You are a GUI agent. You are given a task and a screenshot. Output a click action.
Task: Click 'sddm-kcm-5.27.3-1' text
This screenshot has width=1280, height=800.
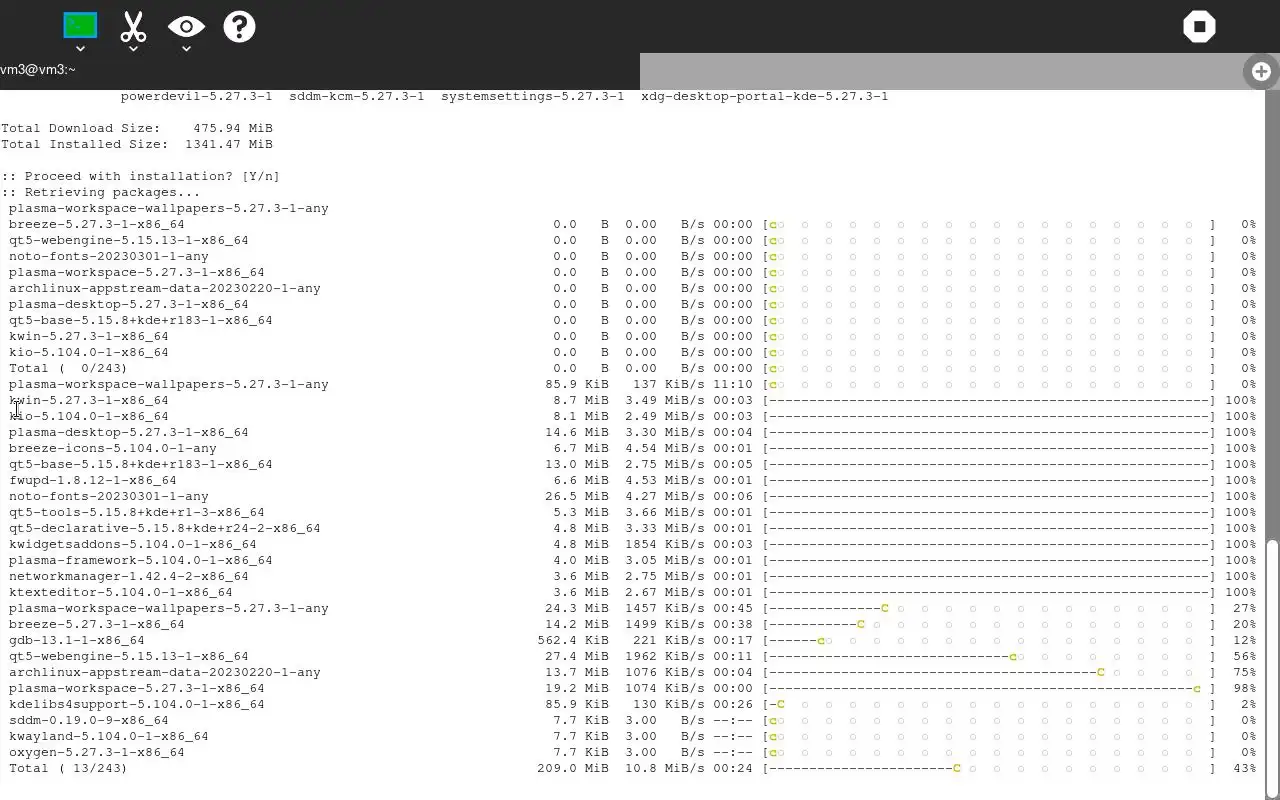357,96
